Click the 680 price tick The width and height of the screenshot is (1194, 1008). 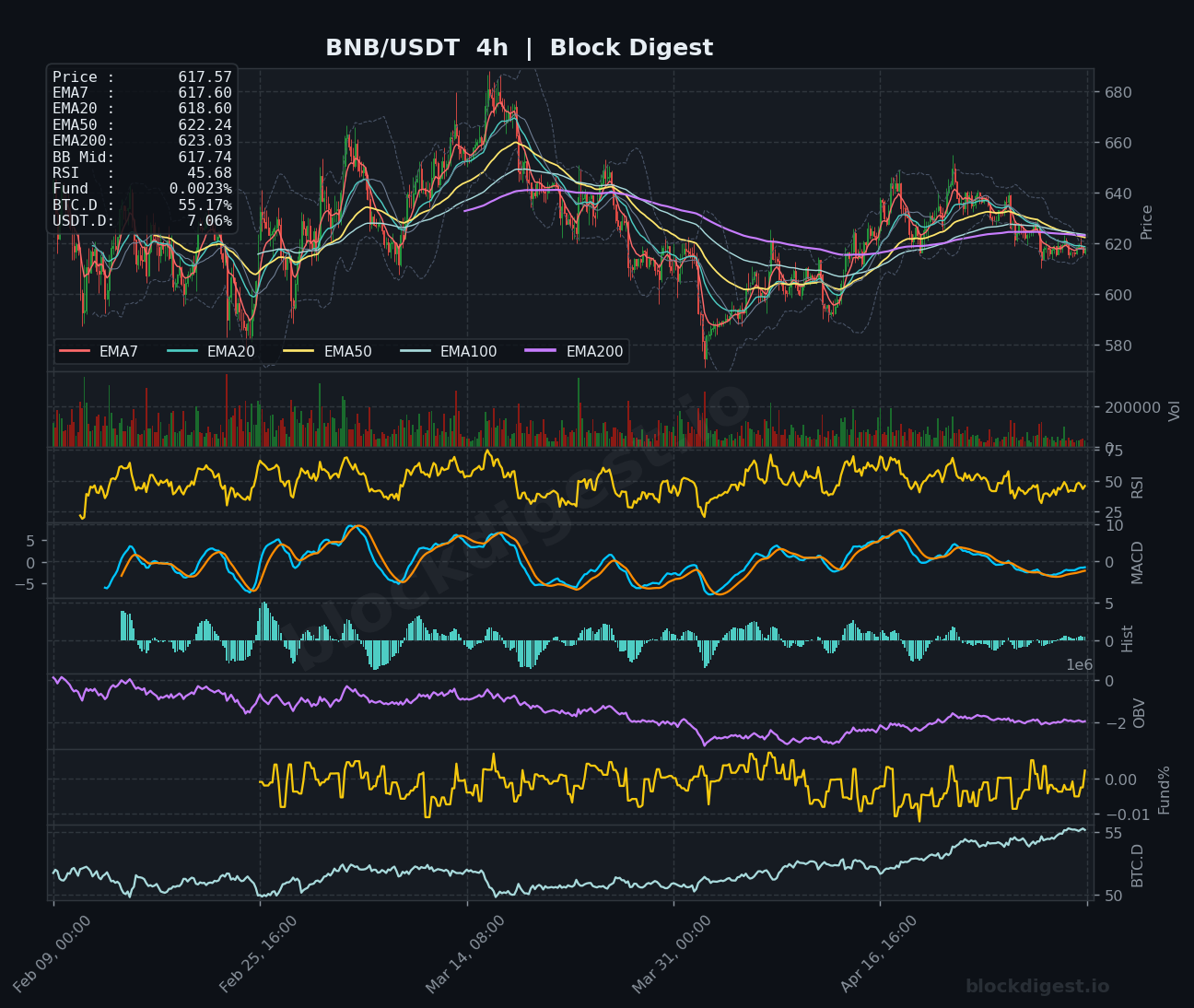(1118, 93)
